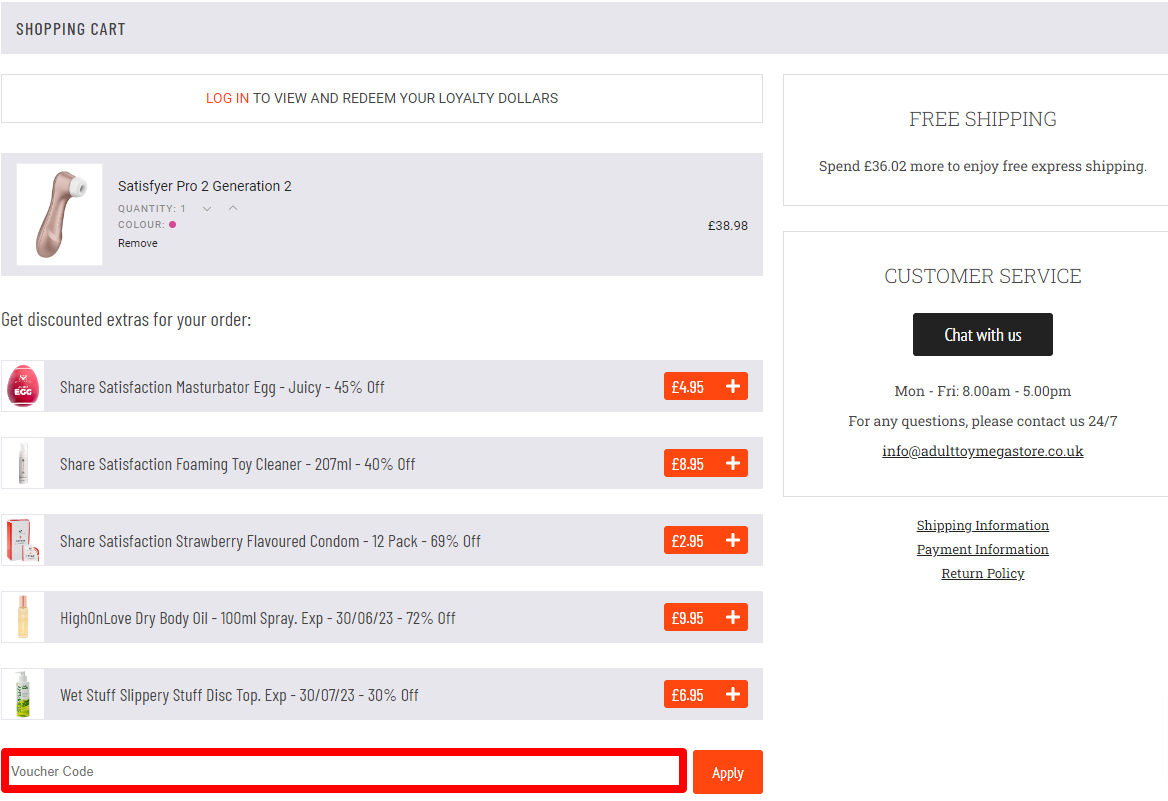Viewport: 1168px width, 801px height.
Task: Add Masturbator Egg Juicy extra via plus icon
Action: coord(732,387)
